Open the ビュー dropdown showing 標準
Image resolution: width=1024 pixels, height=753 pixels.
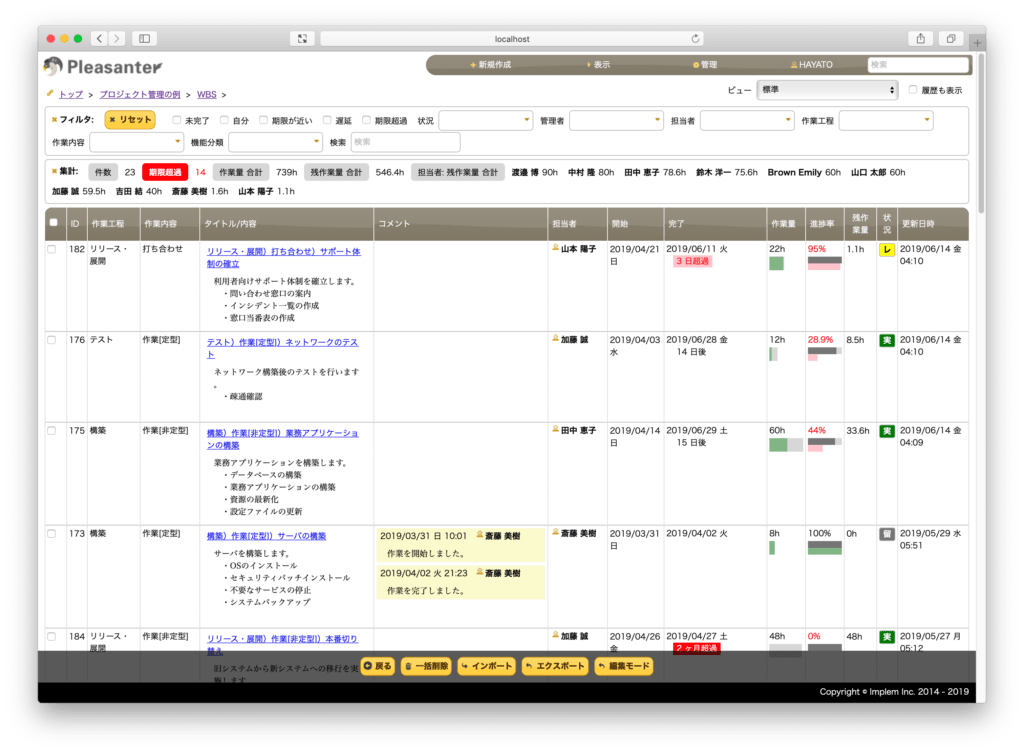(x=827, y=89)
